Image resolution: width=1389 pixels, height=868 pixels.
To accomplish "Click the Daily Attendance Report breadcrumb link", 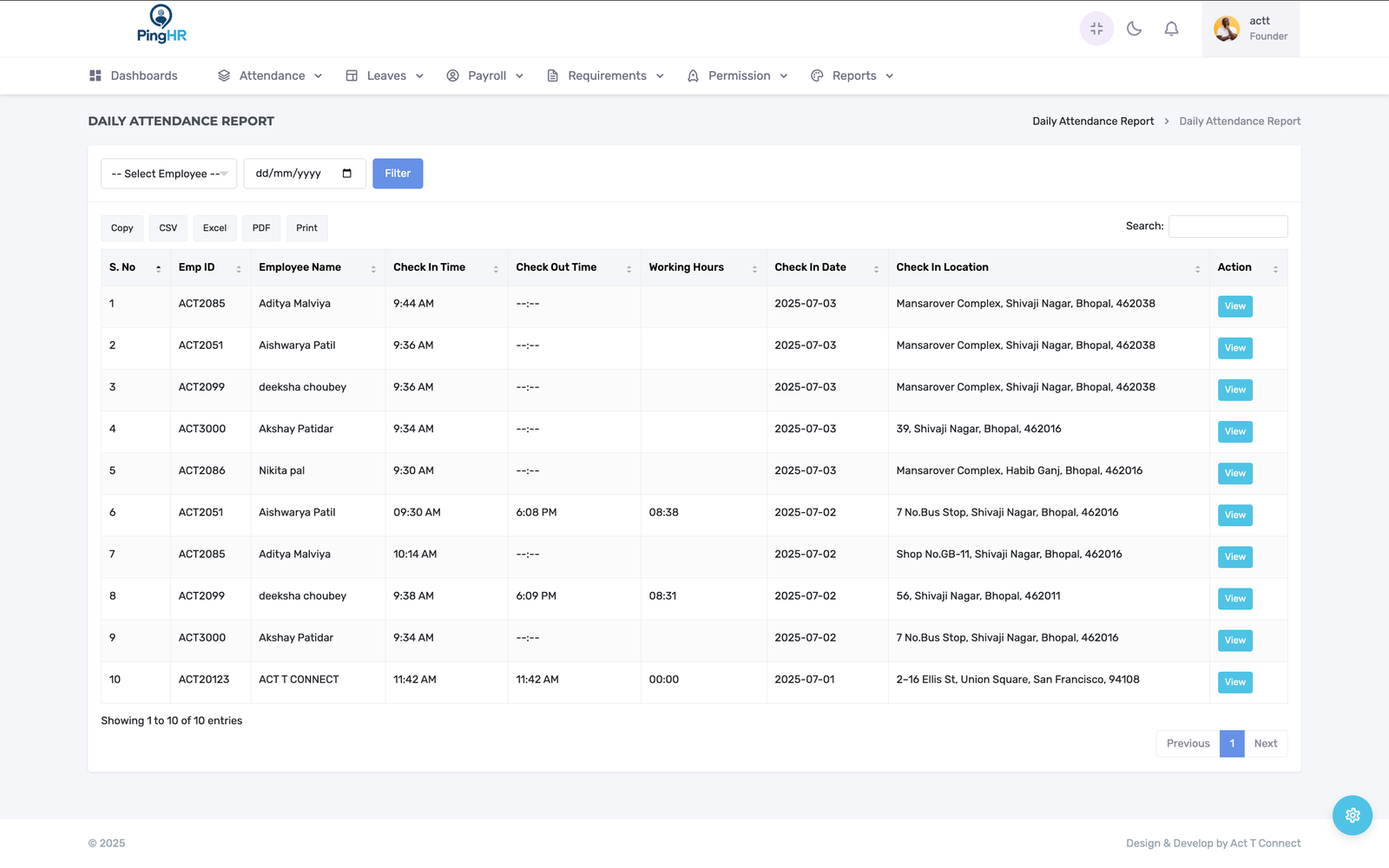I will (x=1093, y=122).
